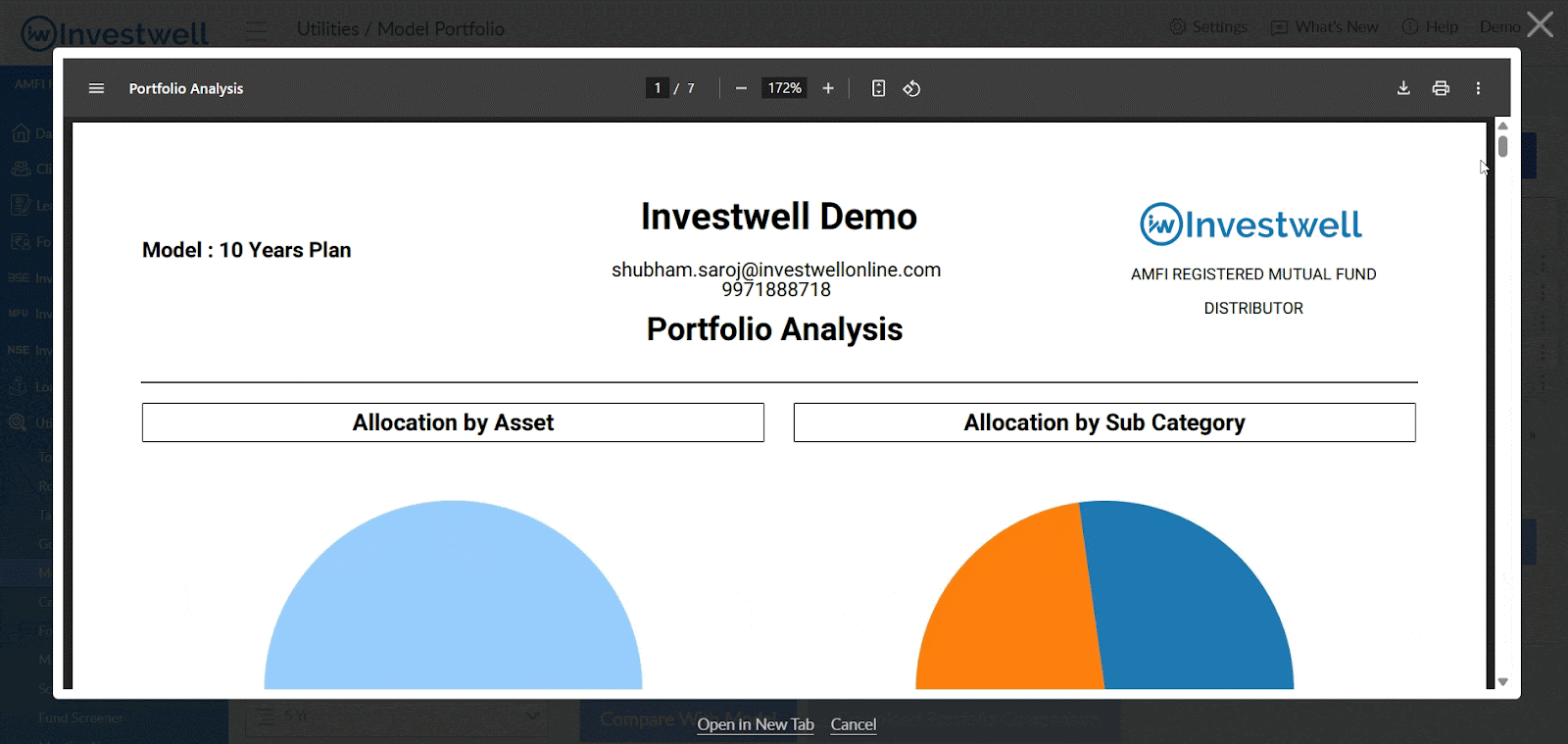
Task: Edit the current page number field
Action: click(x=658, y=88)
